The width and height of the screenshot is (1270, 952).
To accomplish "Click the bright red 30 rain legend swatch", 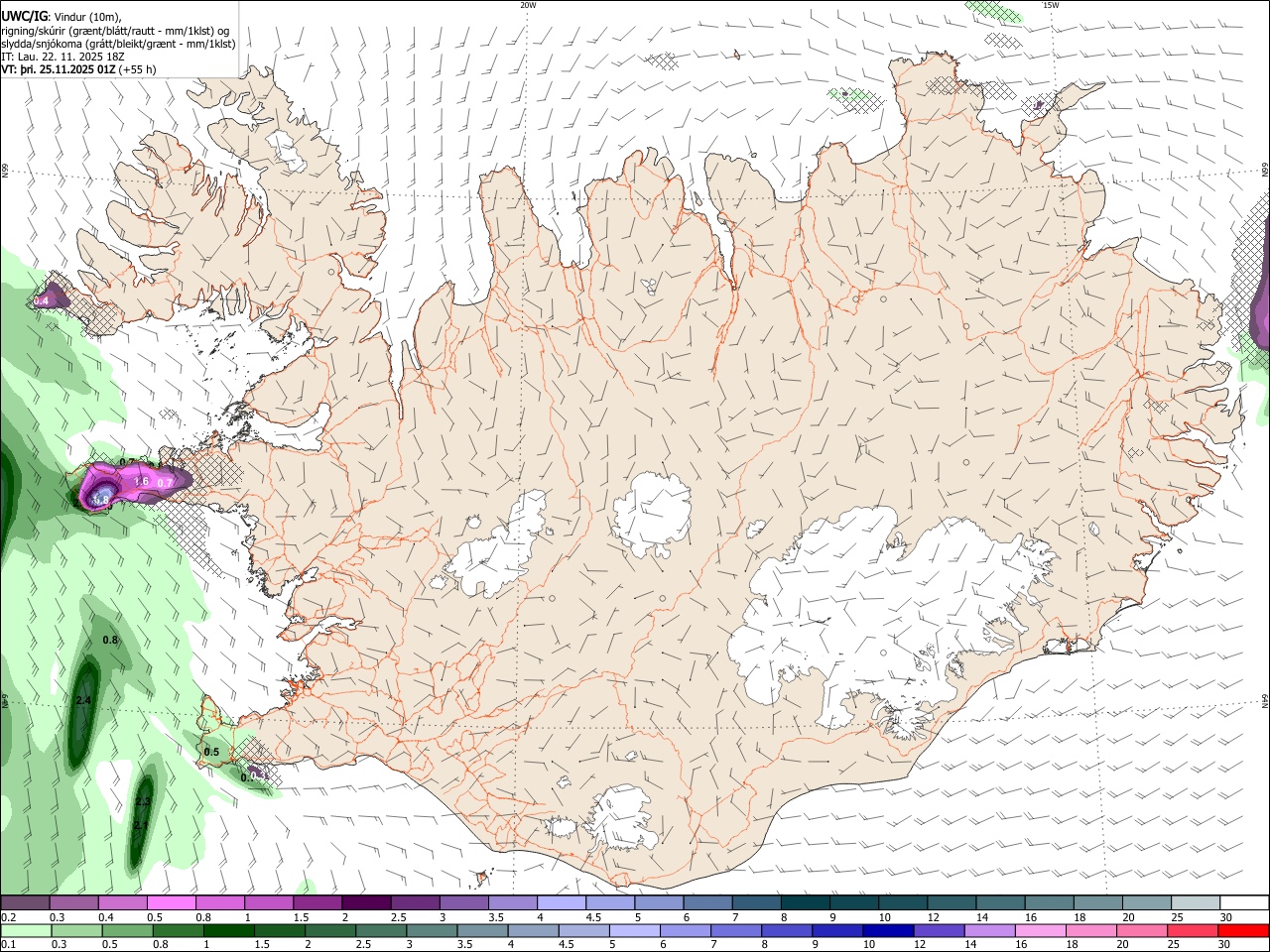I will [x=1243, y=930].
